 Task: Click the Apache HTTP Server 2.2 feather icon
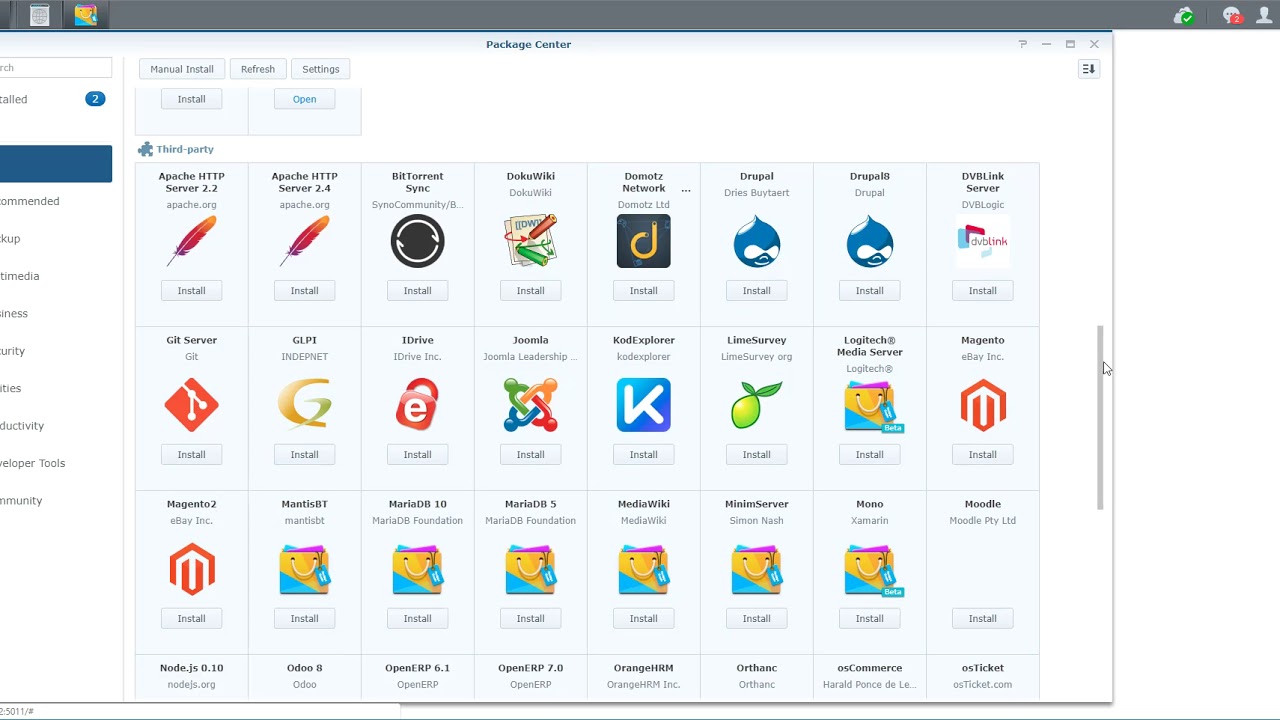tap(191, 241)
